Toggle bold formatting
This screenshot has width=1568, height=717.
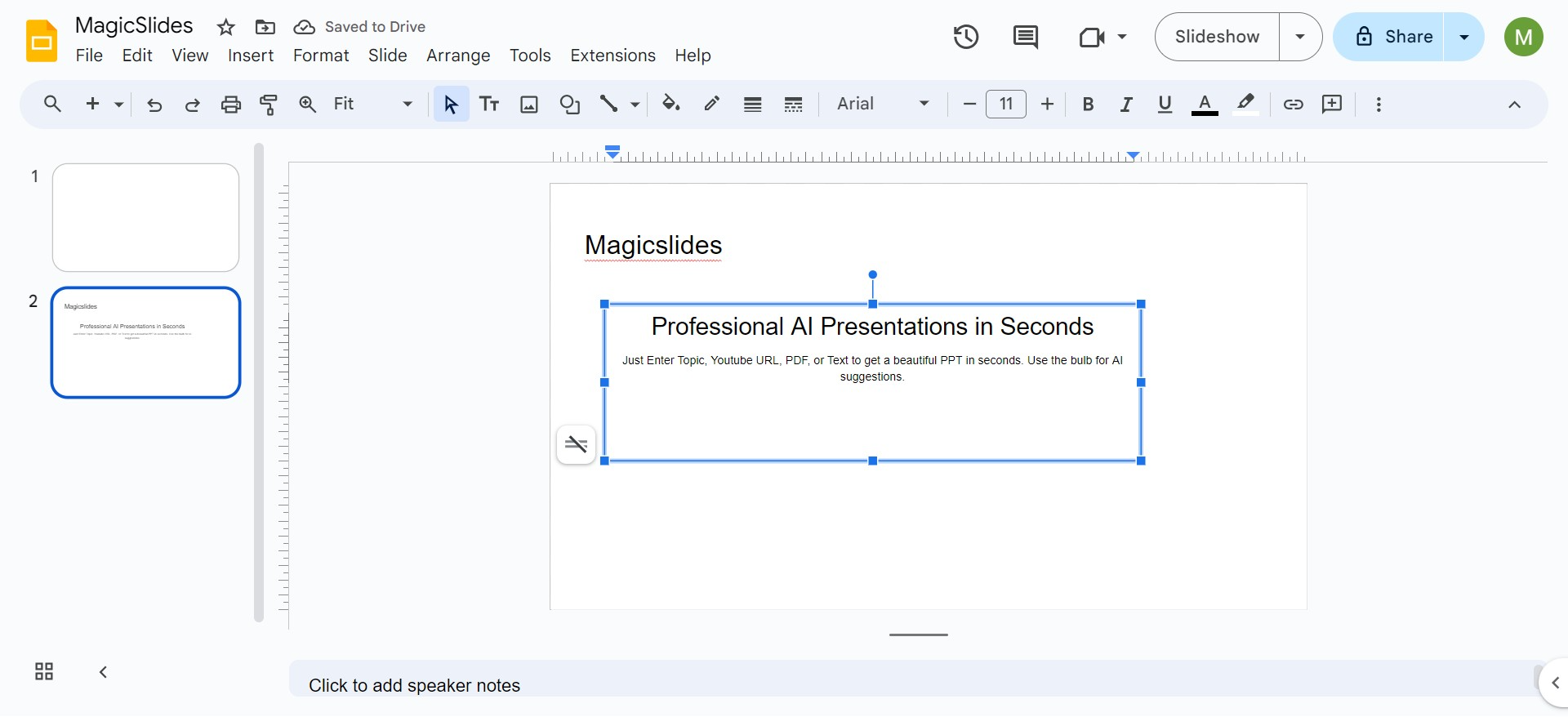pos(1088,105)
